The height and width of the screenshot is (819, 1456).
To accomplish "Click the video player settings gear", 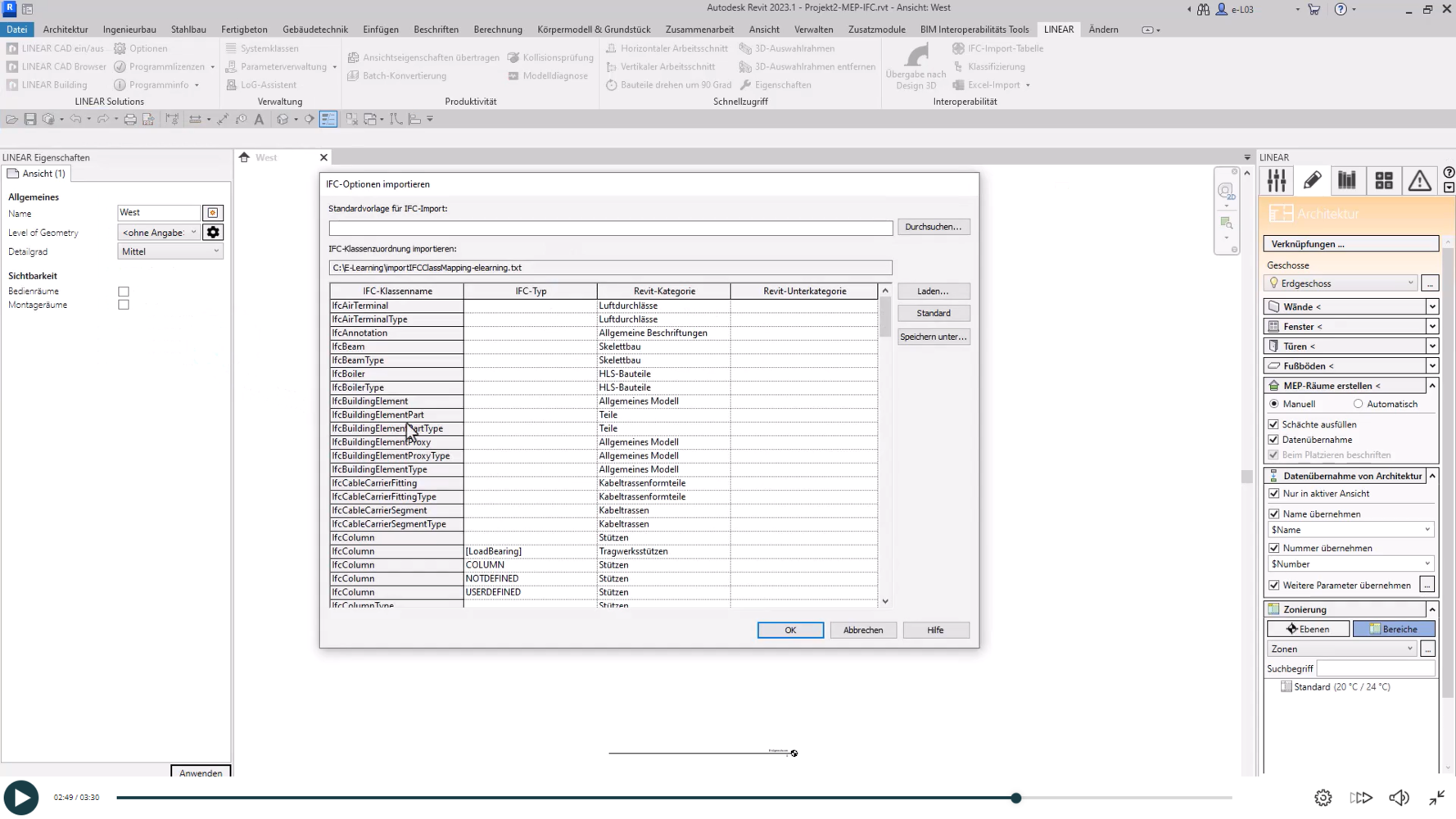I will 1323,798.
